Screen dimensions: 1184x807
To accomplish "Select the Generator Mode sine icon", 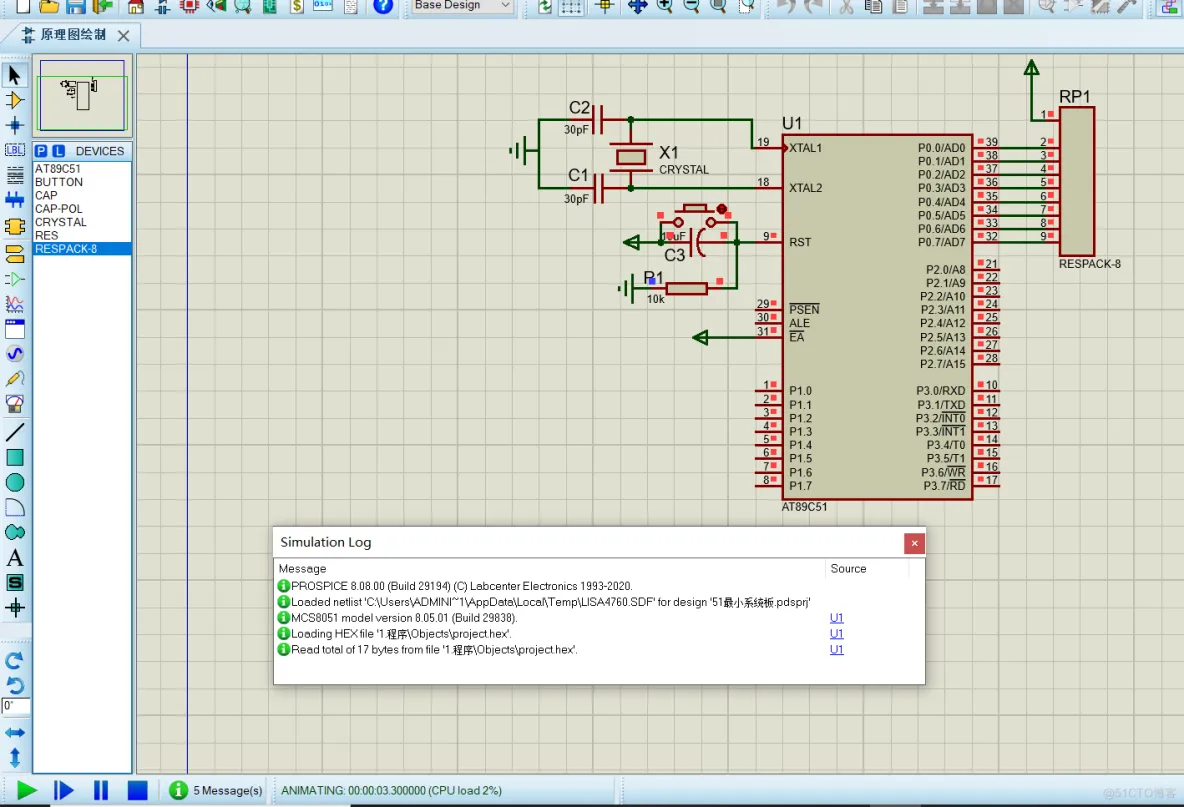I will coord(14,354).
